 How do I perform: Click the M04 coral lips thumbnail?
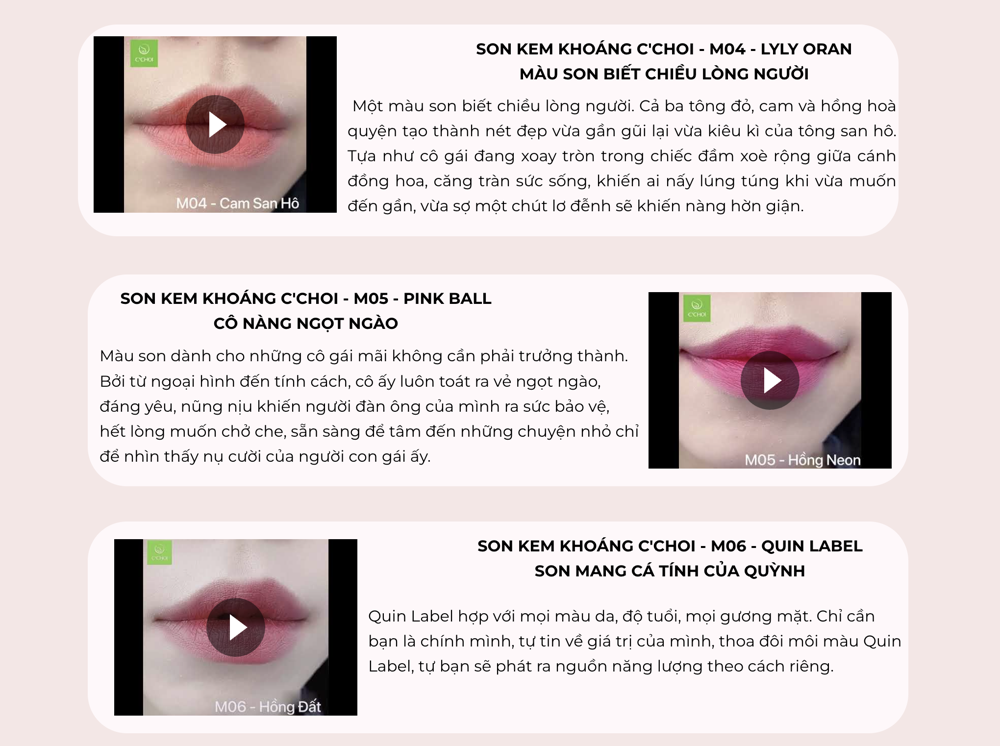pyautogui.click(x=215, y=124)
